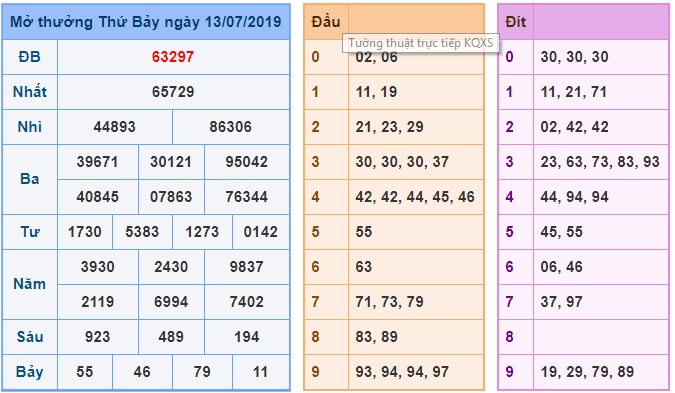This screenshot has height=393, width=675.
Task: Select seventh prize number 46
Action: 142,372
